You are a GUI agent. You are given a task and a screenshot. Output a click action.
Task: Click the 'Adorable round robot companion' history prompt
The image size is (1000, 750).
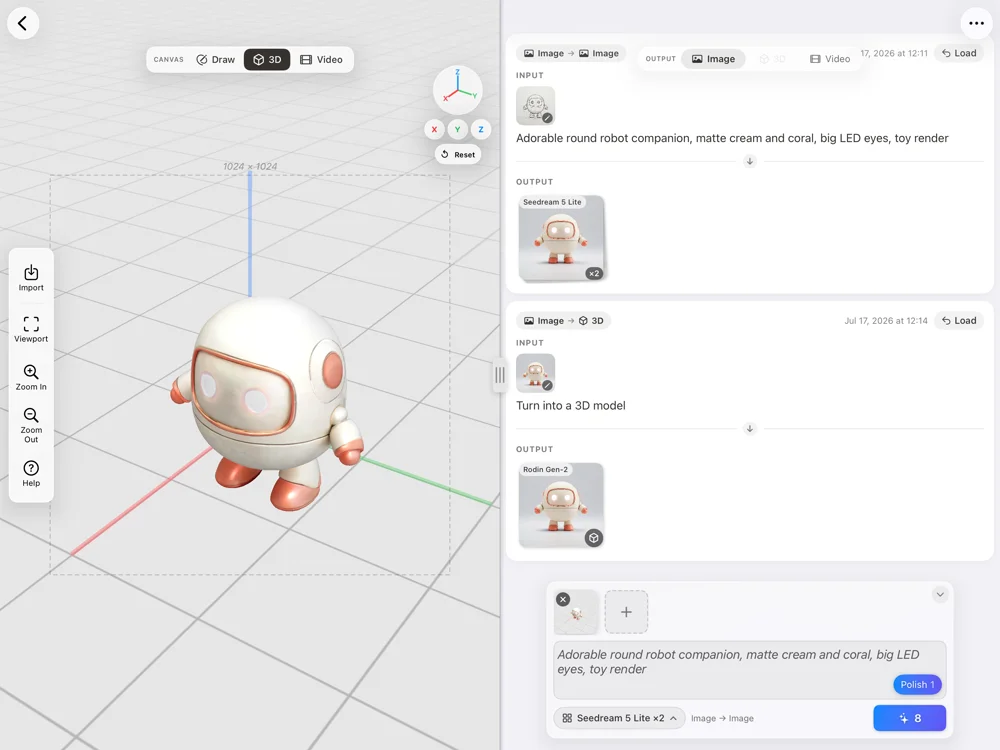732,138
